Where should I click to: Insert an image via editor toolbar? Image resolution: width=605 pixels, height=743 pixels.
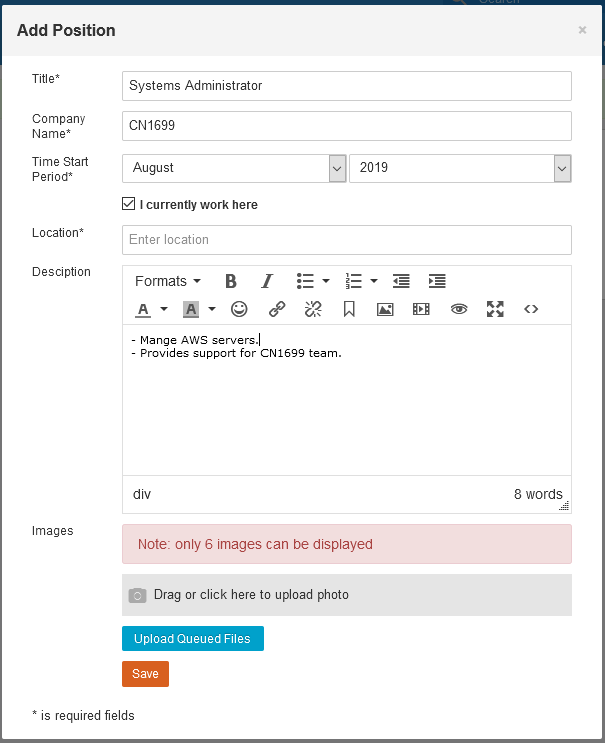385,309
